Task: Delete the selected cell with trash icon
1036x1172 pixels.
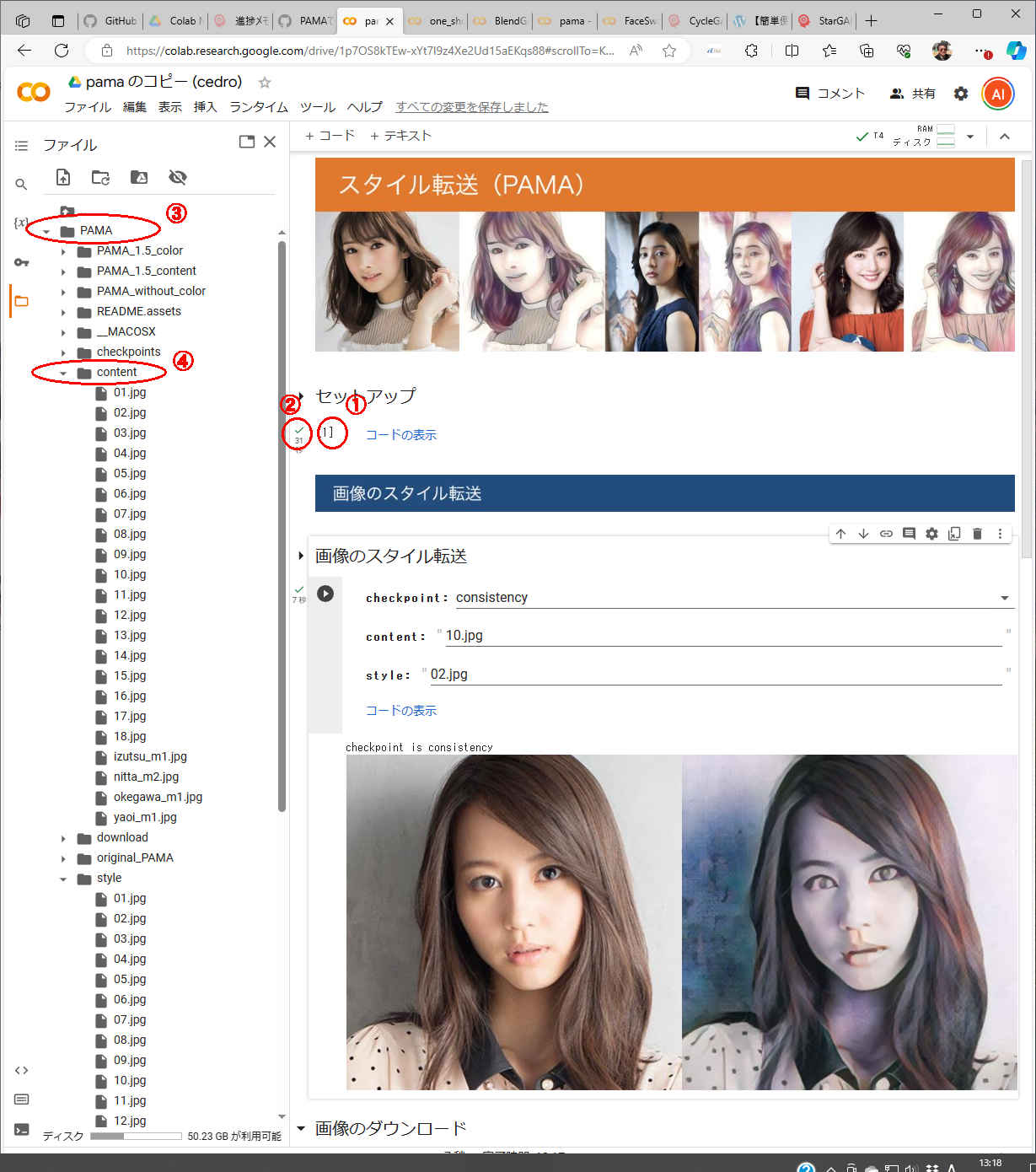Action: [977, 534]
